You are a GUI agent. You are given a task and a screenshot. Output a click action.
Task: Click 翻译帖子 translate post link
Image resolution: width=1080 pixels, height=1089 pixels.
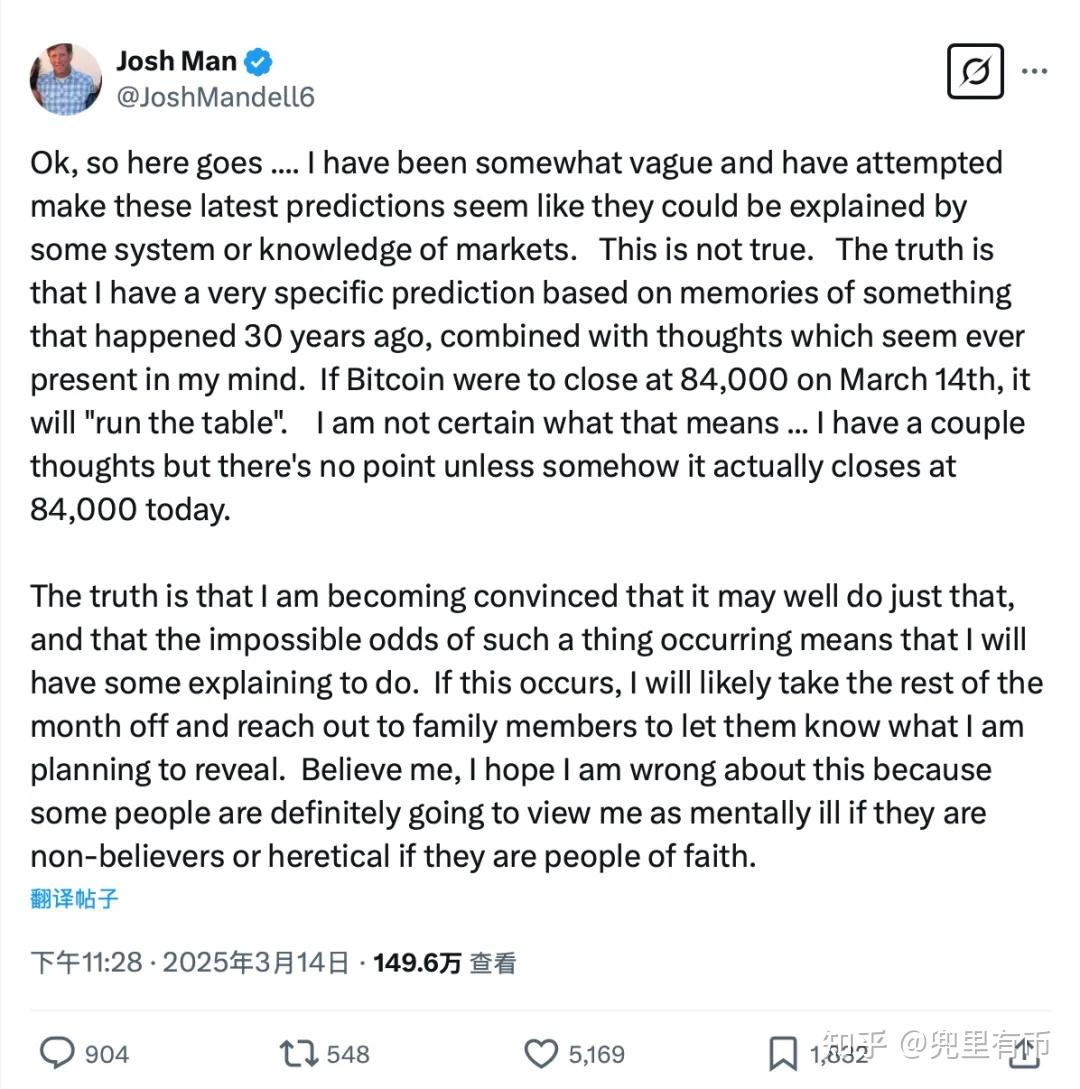(75, 898)
